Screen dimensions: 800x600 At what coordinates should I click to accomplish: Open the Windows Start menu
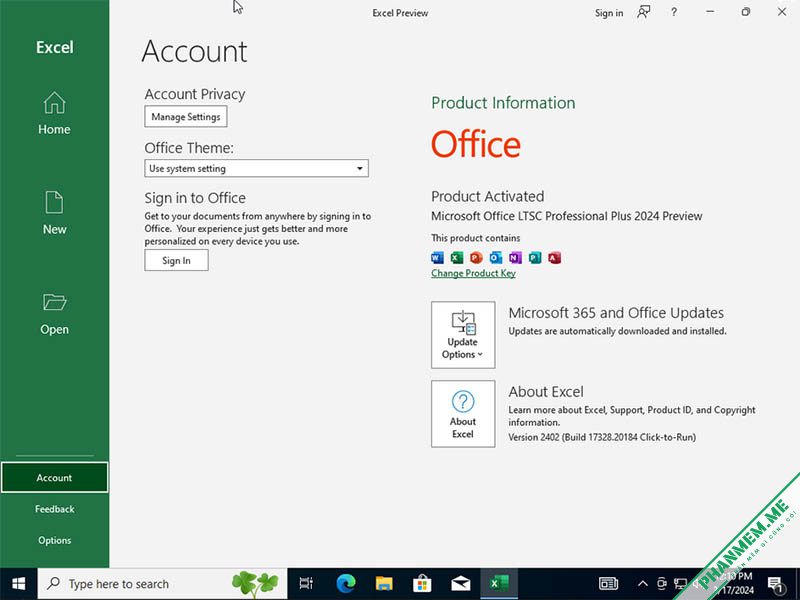point(18,584)
